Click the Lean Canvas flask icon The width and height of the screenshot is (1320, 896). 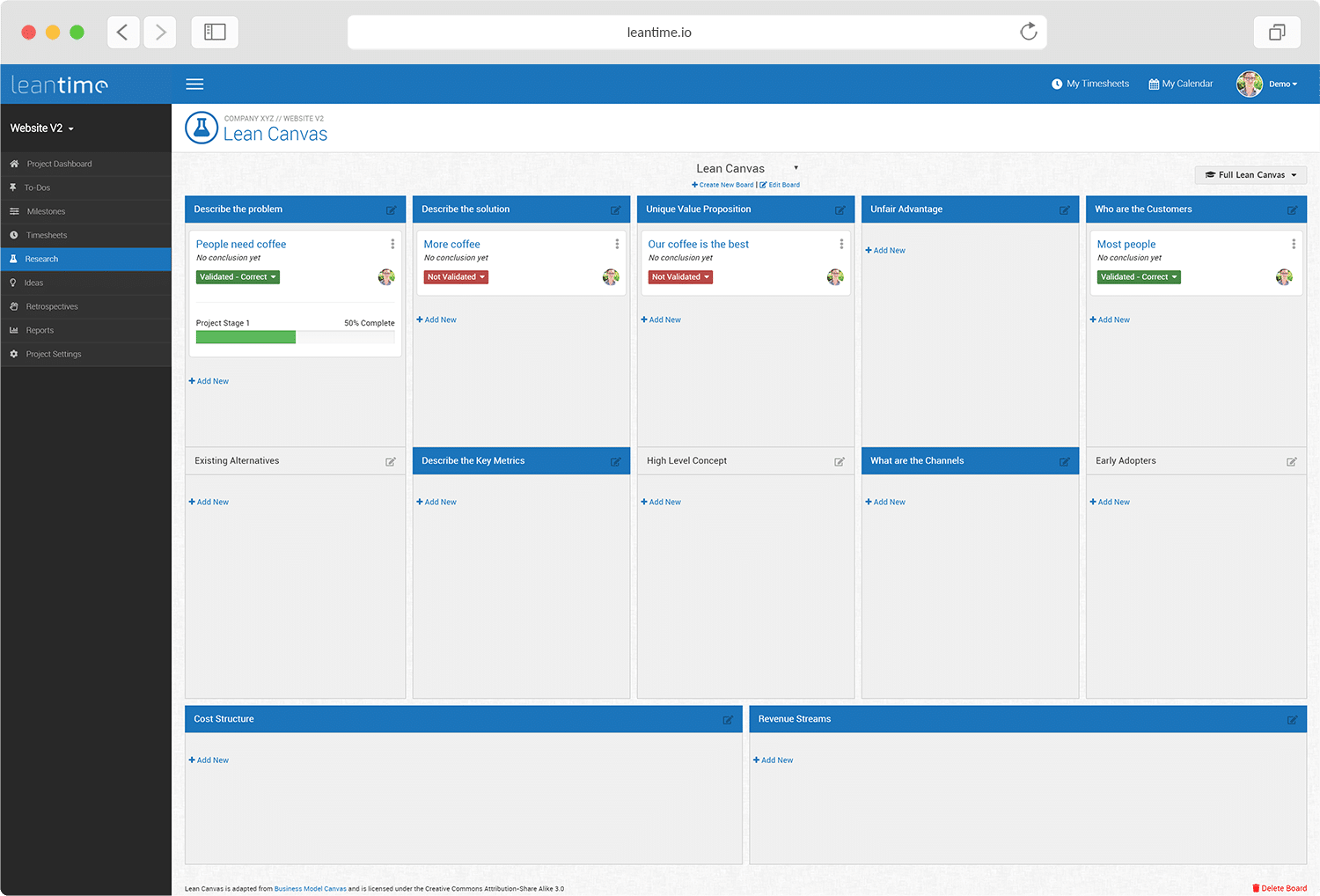coord(202,128)
